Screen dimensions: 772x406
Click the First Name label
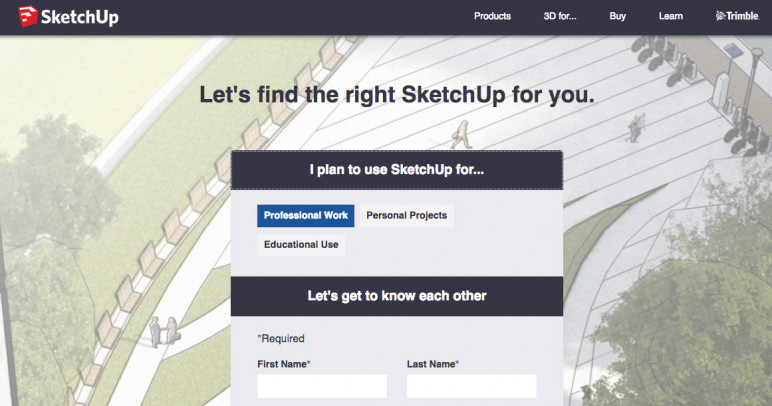click(x=284, y=364)
